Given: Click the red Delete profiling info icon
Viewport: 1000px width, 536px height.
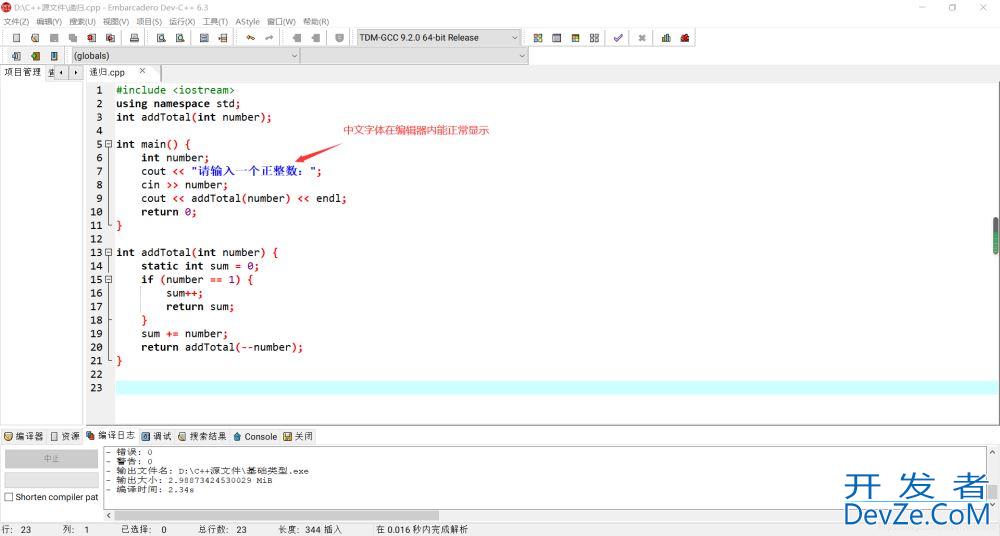Looking at the screenshot, I should click(685, 38).
